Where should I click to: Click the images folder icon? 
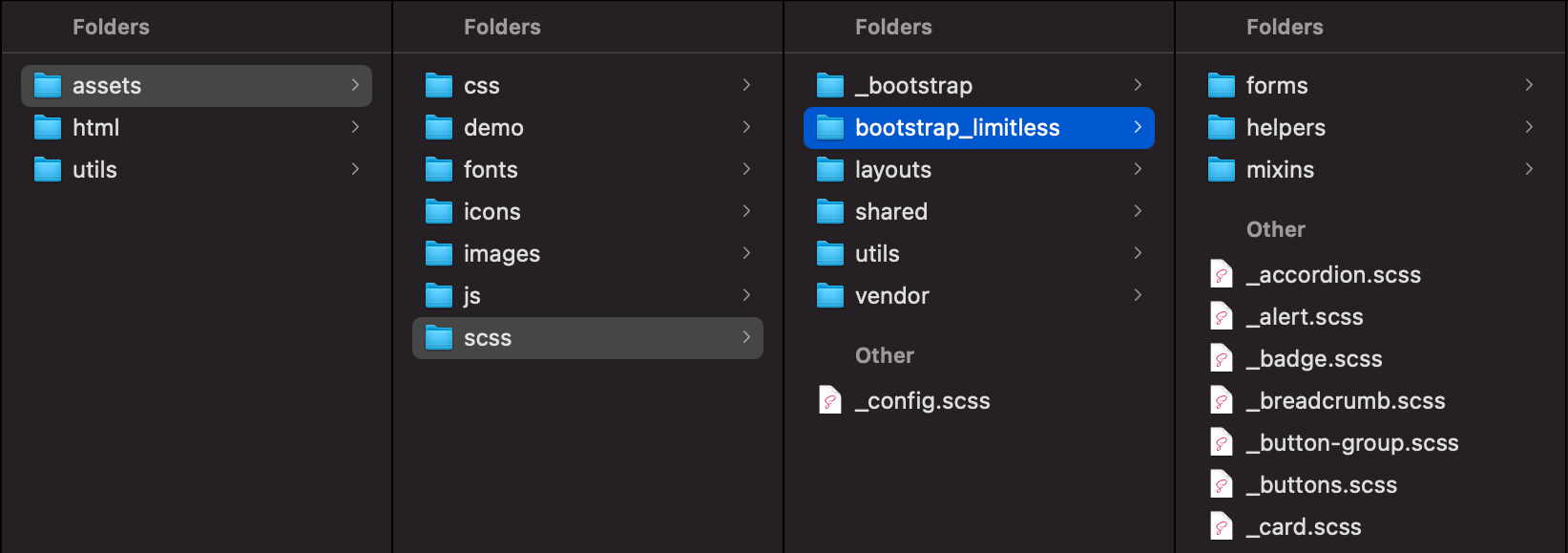[x=439, y=254]
